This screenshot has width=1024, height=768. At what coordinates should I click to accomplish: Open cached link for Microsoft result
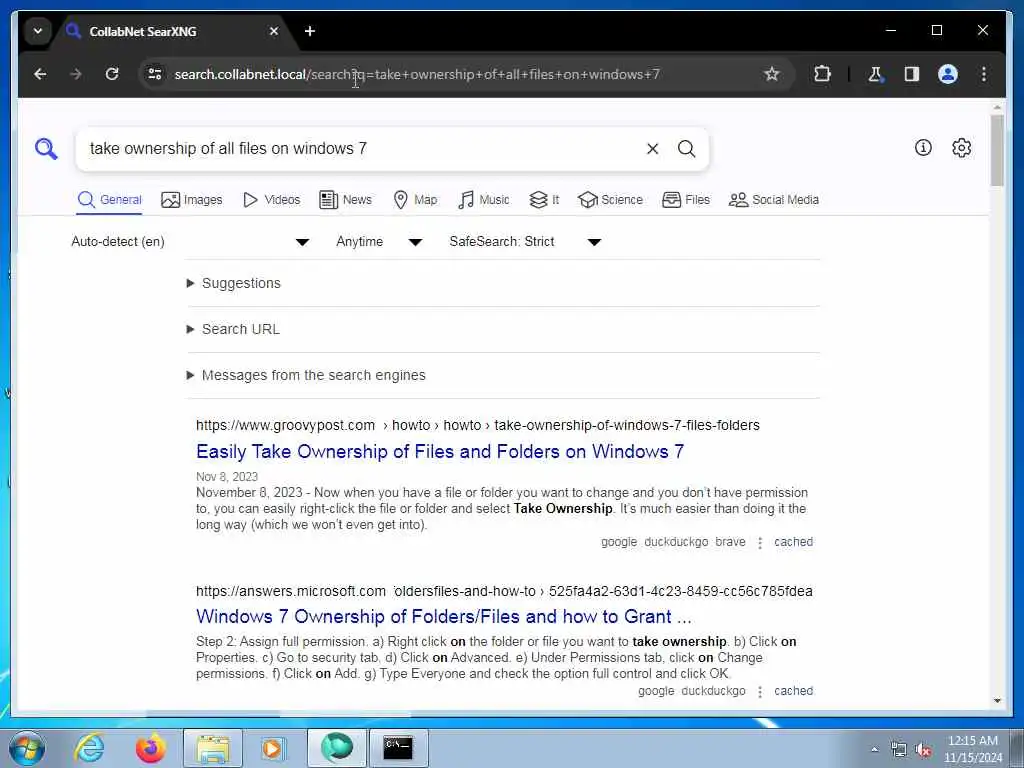tap(793, 691)
